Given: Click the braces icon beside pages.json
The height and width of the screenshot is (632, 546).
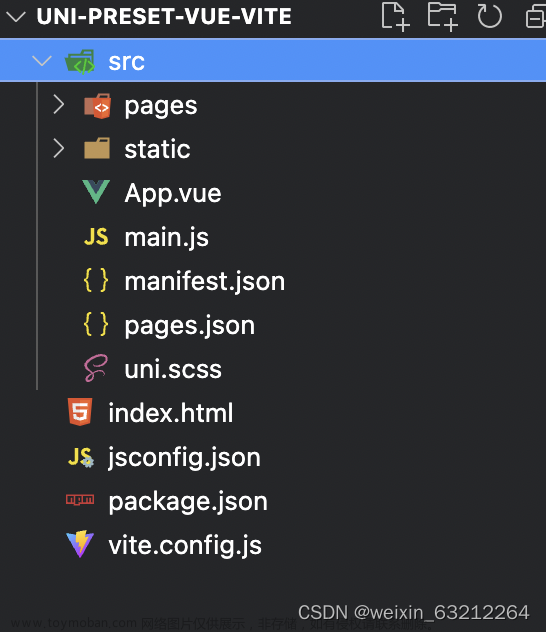Looking at the screenshot, I should 96,324.
